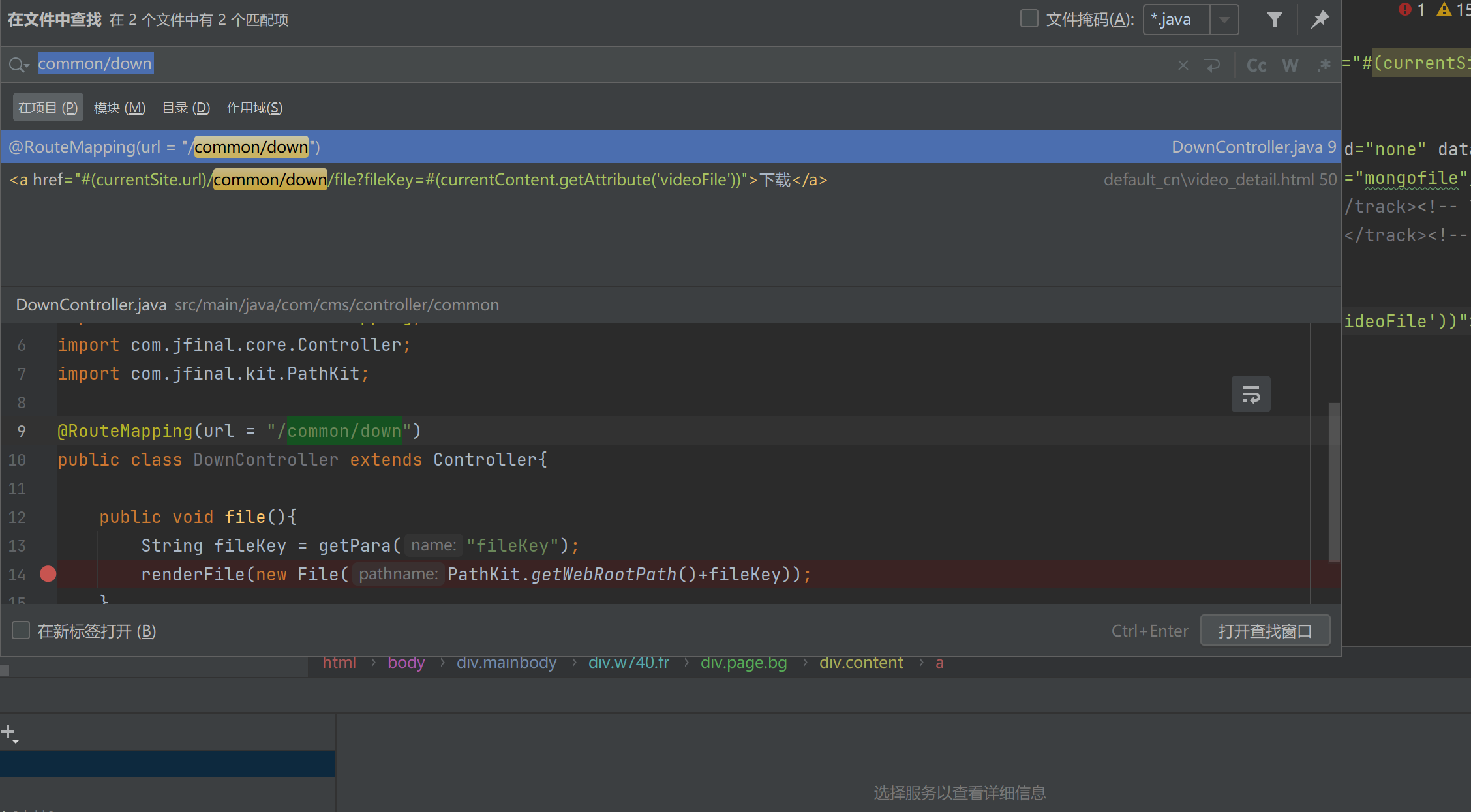Toggle soft-wrap icon in preview
The width and height of the screenshot is (1471, 812).
pyautogui.click(x=1251, y=394)
